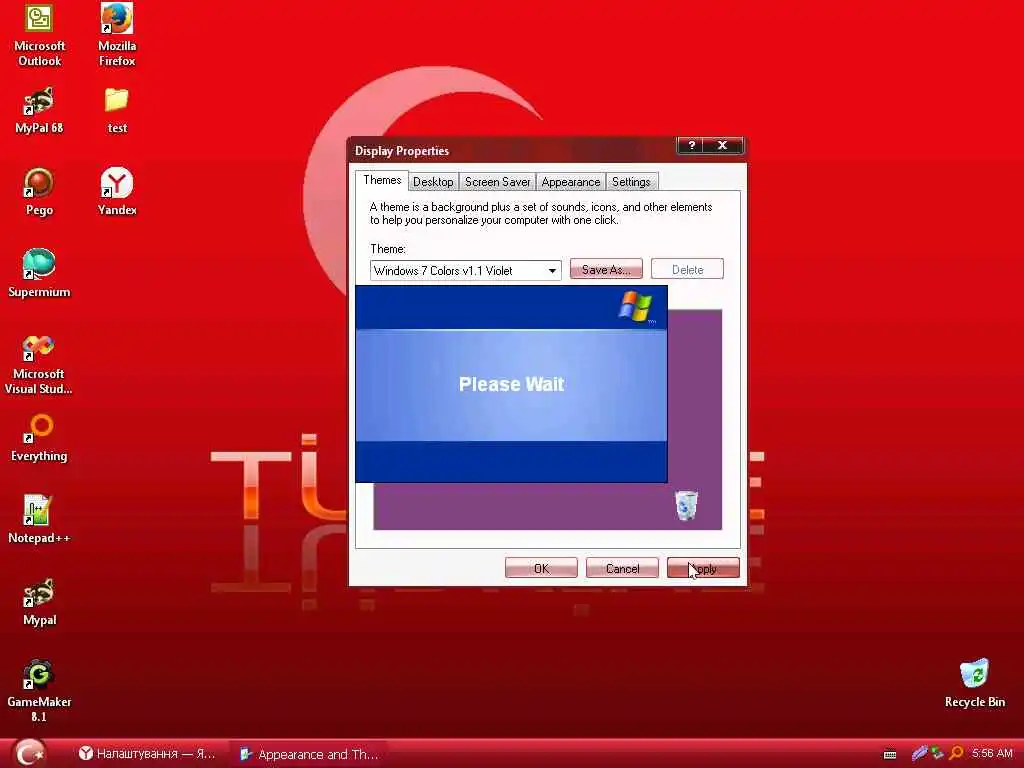Select the GameMaker 8.1 desktop icon
The width and height of the screenshot is (1024, 768).
point(39,691)
